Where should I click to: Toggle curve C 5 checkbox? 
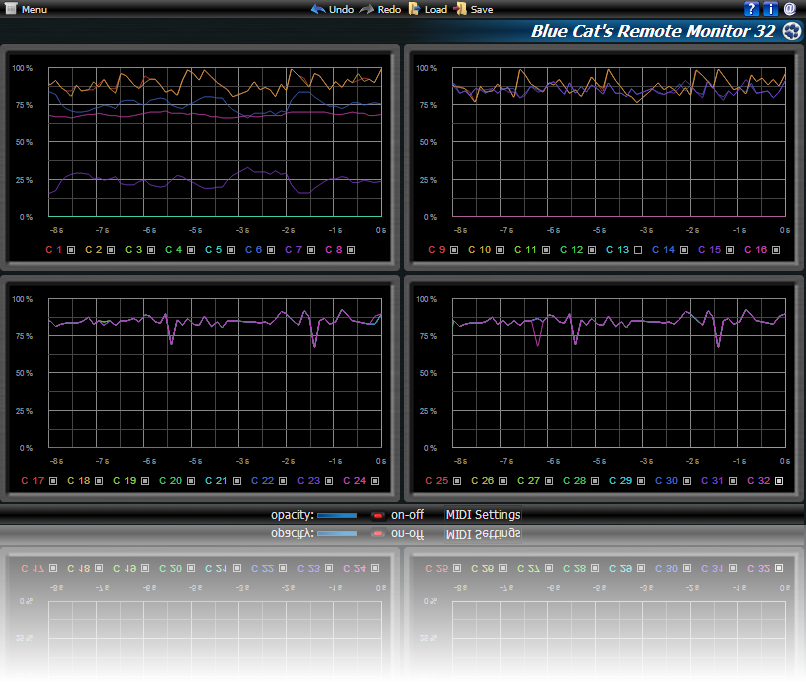[231, 250]
